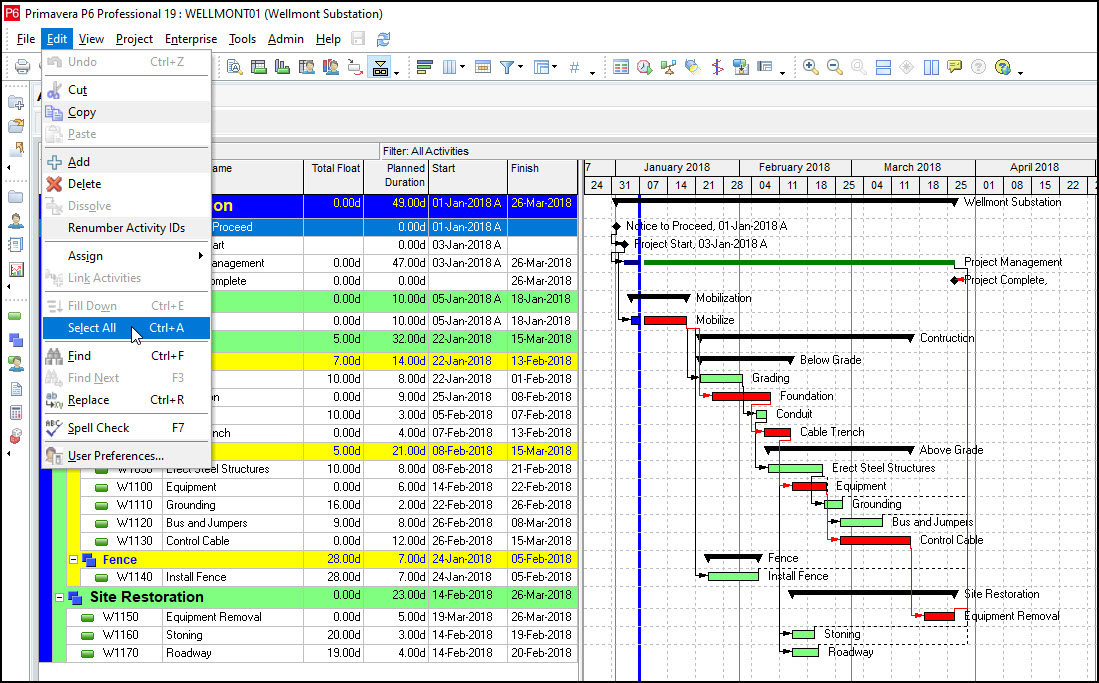Open the Timescale icon

pyautogui.click(x=482, y=67)
